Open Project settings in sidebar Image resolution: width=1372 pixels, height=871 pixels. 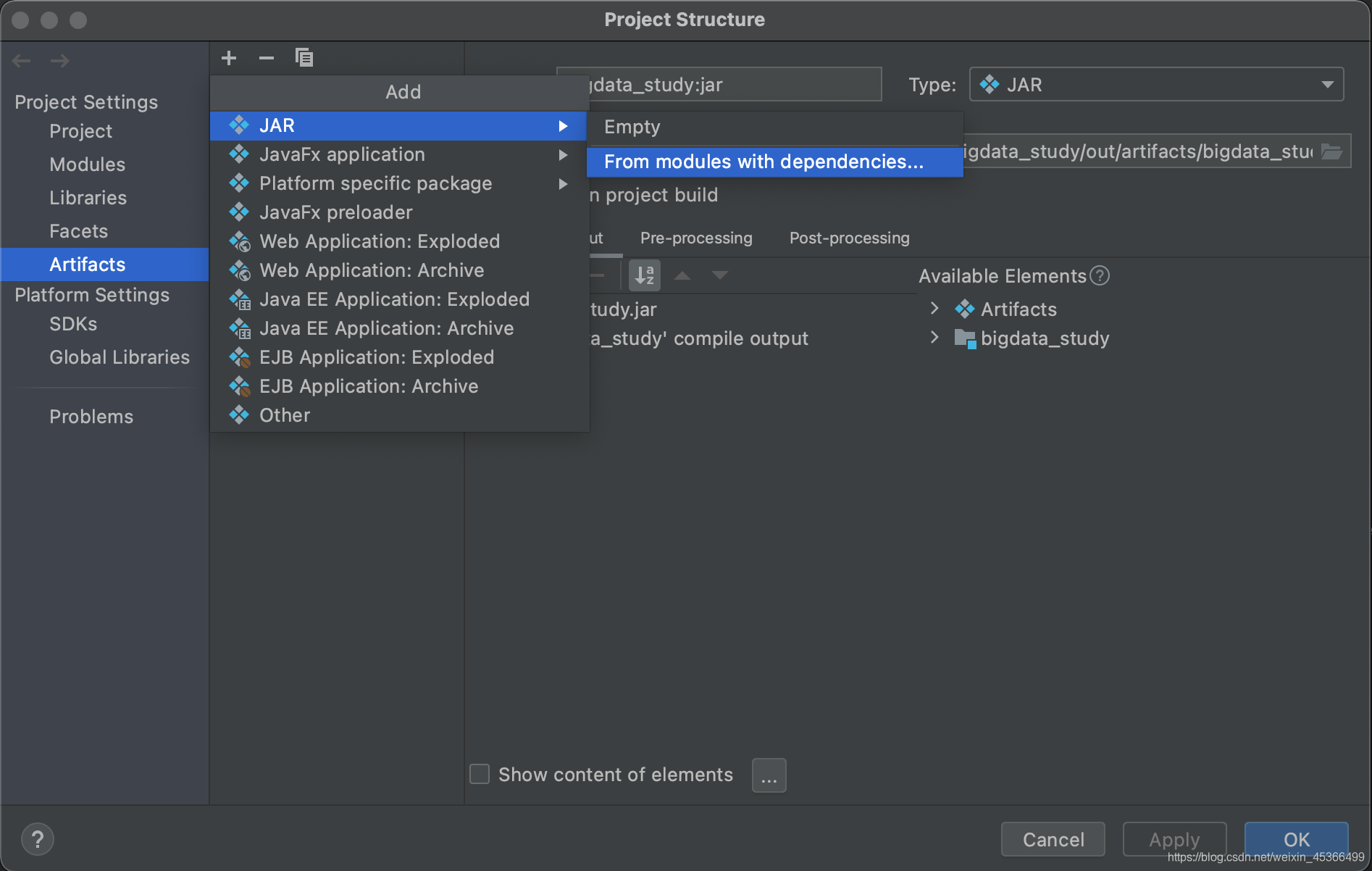pyautogui.click(x=81, y=132)
